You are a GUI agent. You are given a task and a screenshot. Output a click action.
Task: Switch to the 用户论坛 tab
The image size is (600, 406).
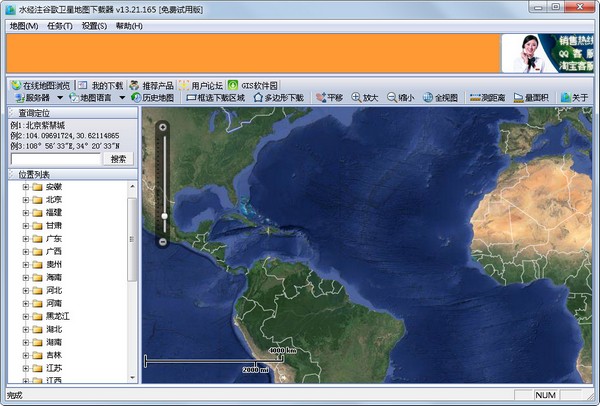(202, 85)
